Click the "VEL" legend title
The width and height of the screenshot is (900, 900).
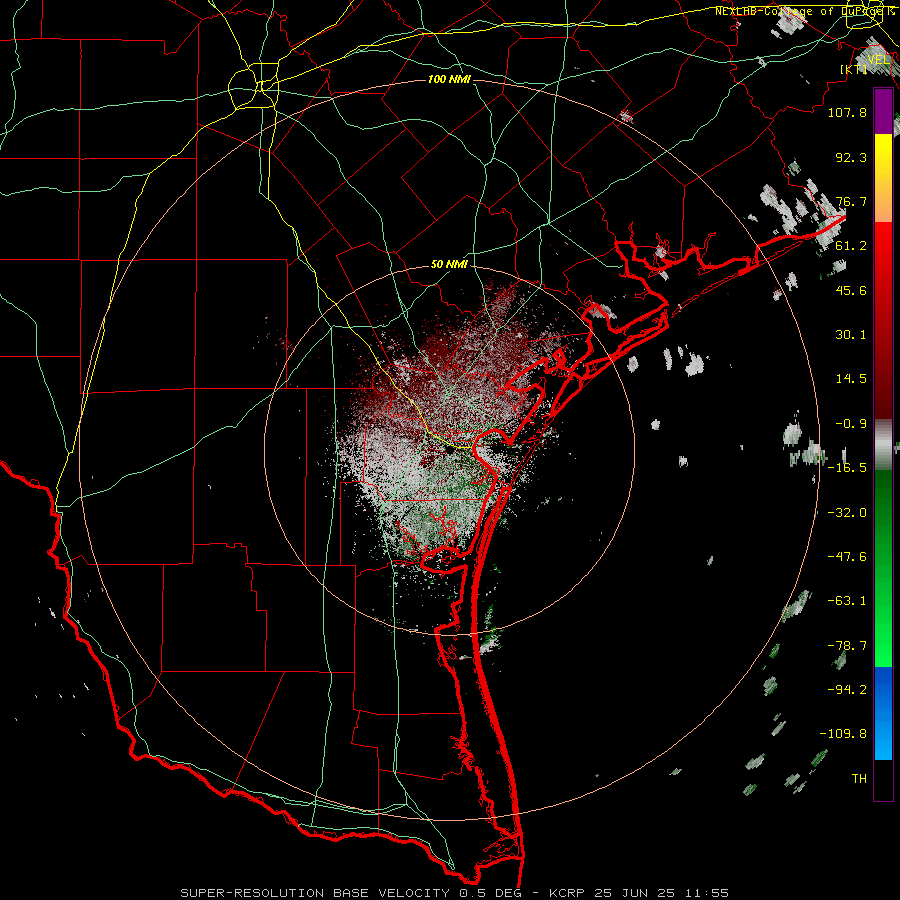tap(879, 59)
